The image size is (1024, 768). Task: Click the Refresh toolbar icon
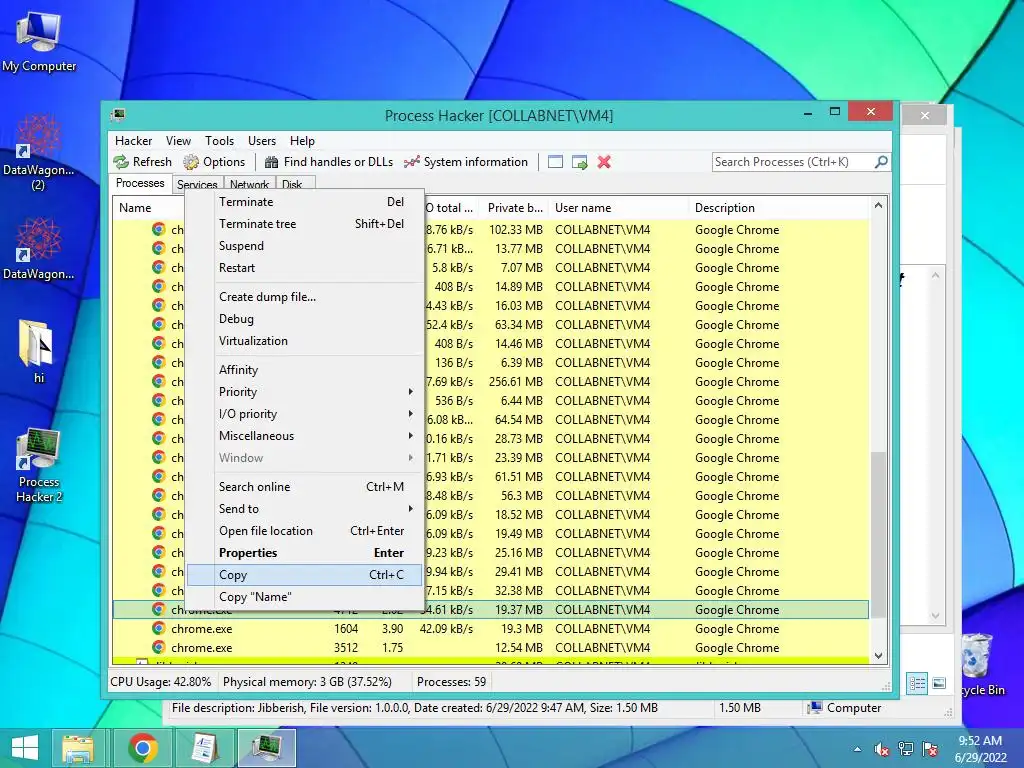(121, 162)
